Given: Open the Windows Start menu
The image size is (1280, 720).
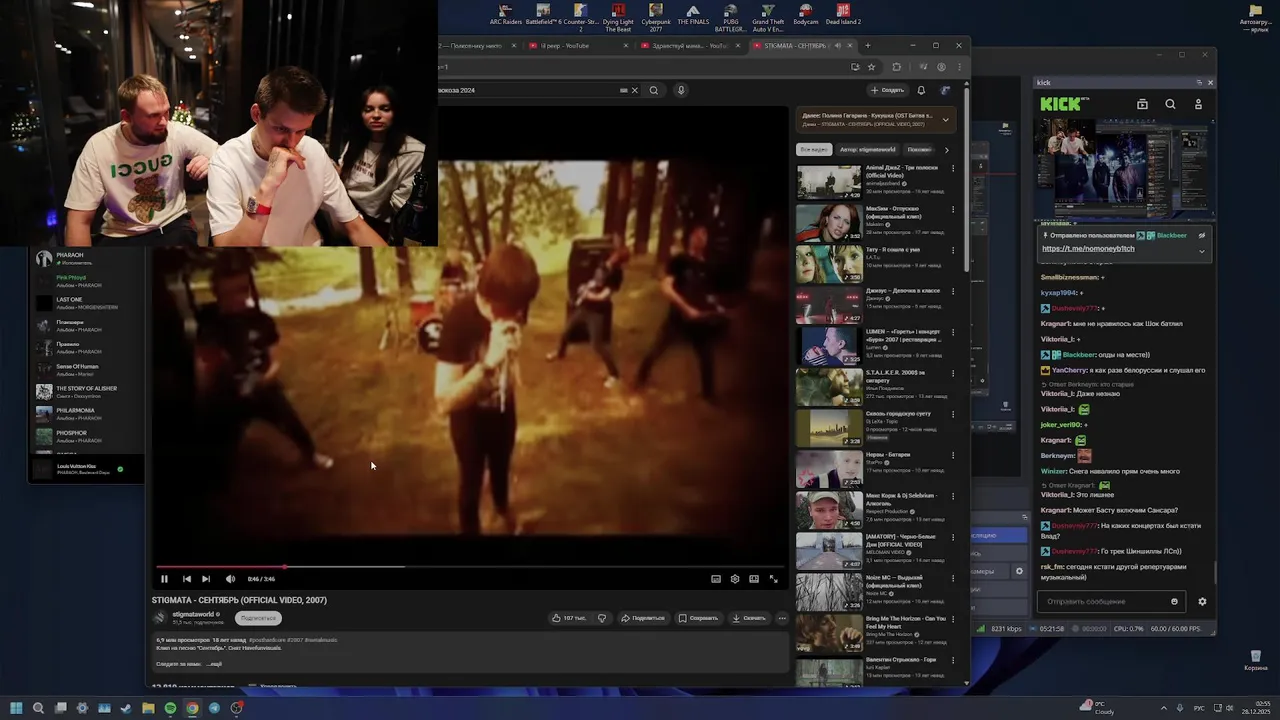Looking at the screenshot, I should point(16,708).
